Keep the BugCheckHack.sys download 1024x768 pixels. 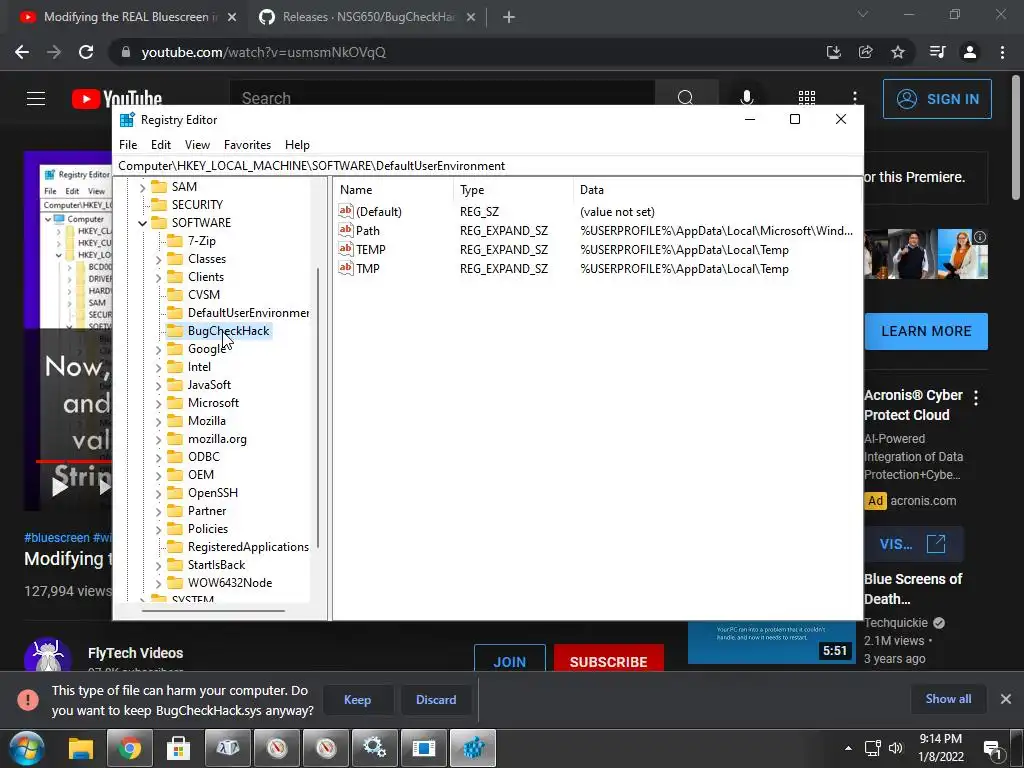pos(357,699)
